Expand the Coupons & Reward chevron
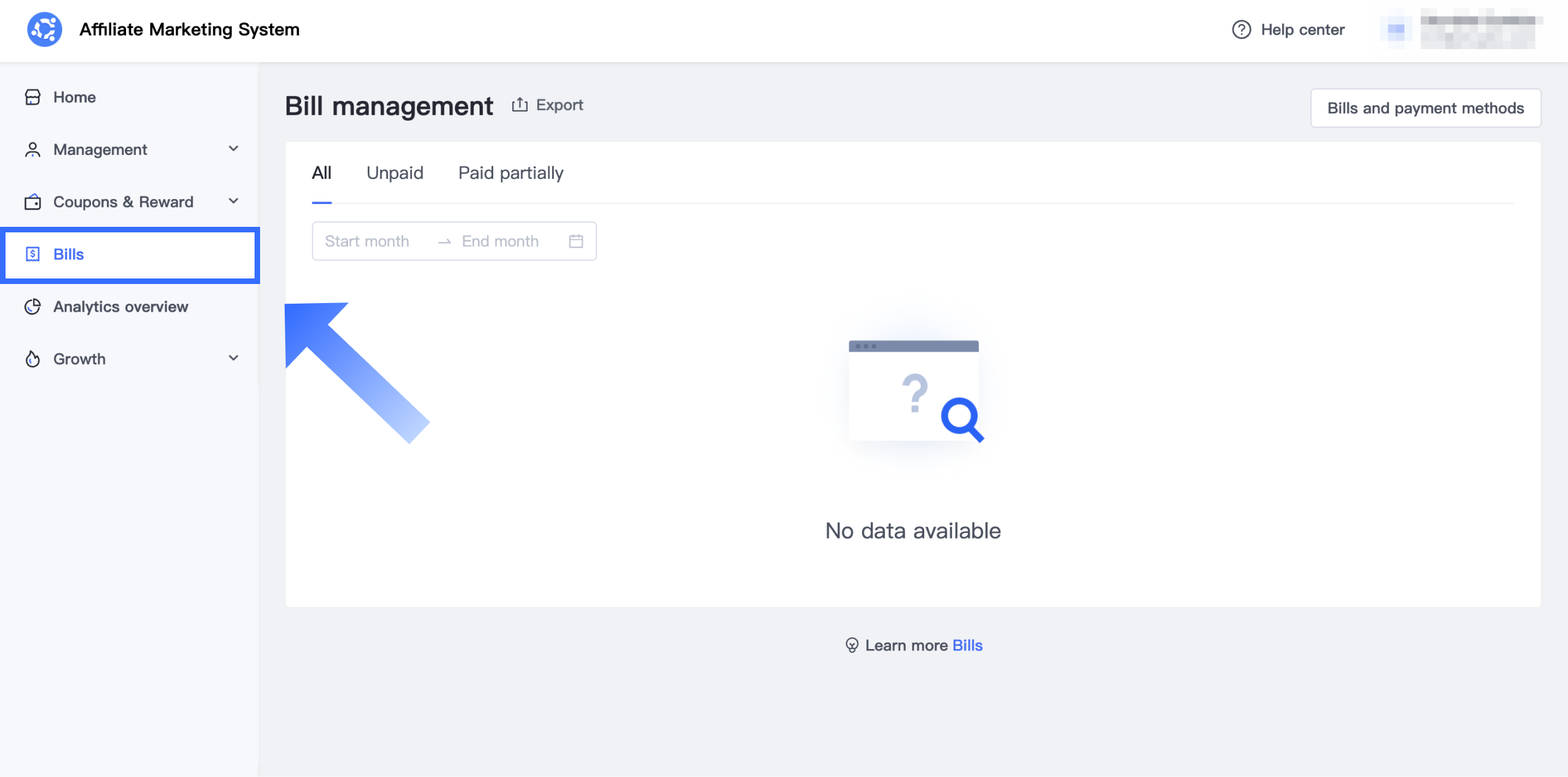The height and width of the screenshot is (777, 1568). click(233, 201)
